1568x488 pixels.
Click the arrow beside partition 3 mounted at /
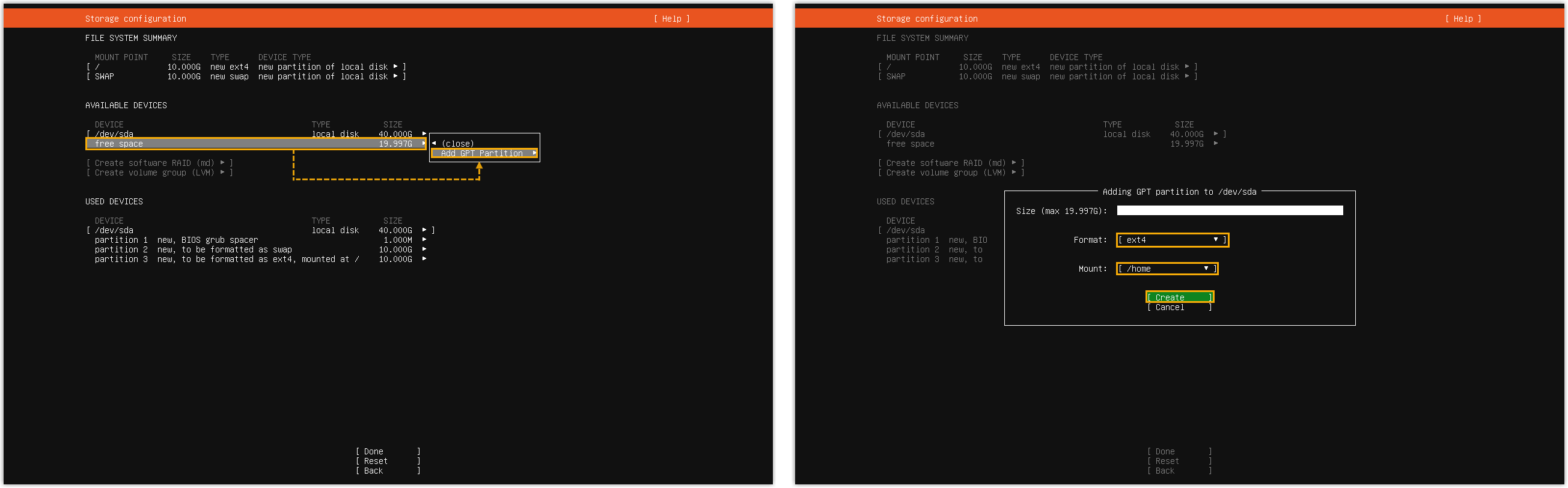(424, 259)
